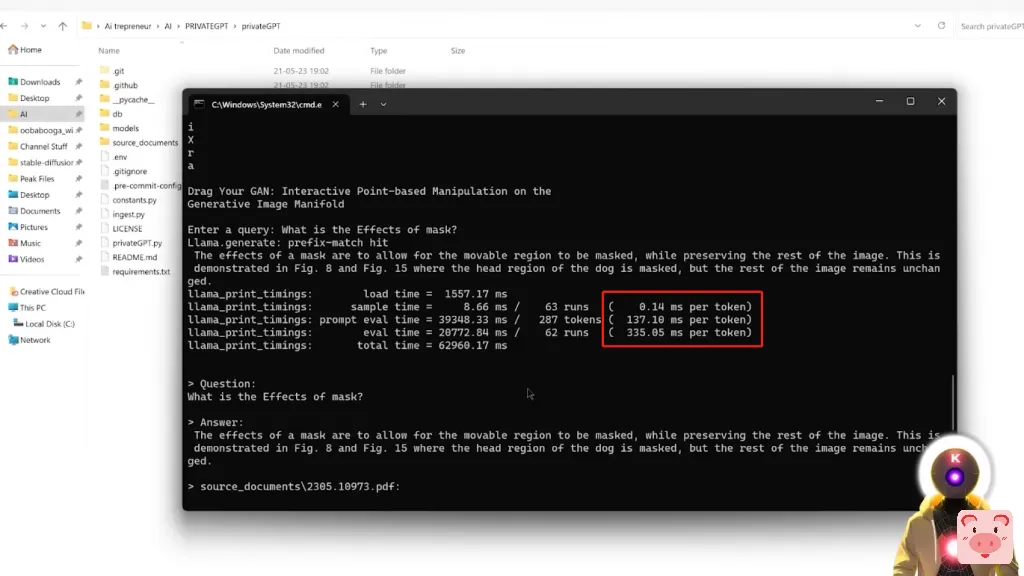Open the first Desktop sidebar entry
The width and height of the screenshot is (1024, 576).
pos(35,98)
